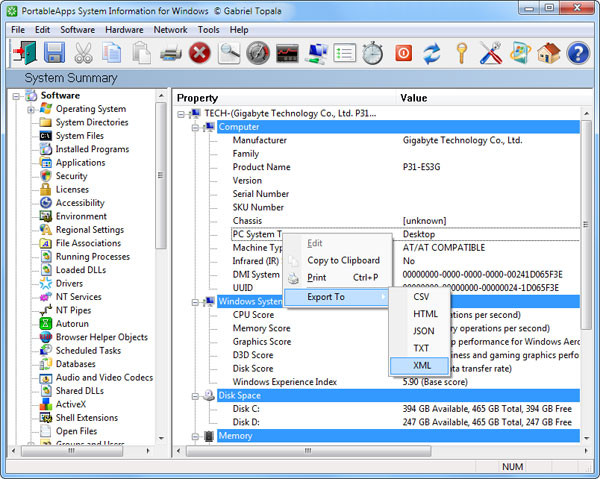This screenshot has width=600, height=479.
Task: Click the Exit door toolbar icon
Action: pos(24,52)
